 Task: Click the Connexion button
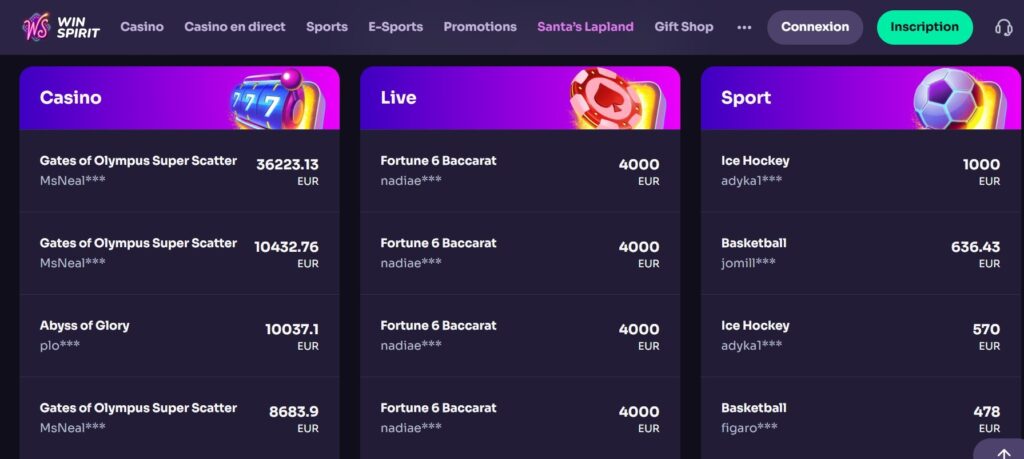pos(814,27)
